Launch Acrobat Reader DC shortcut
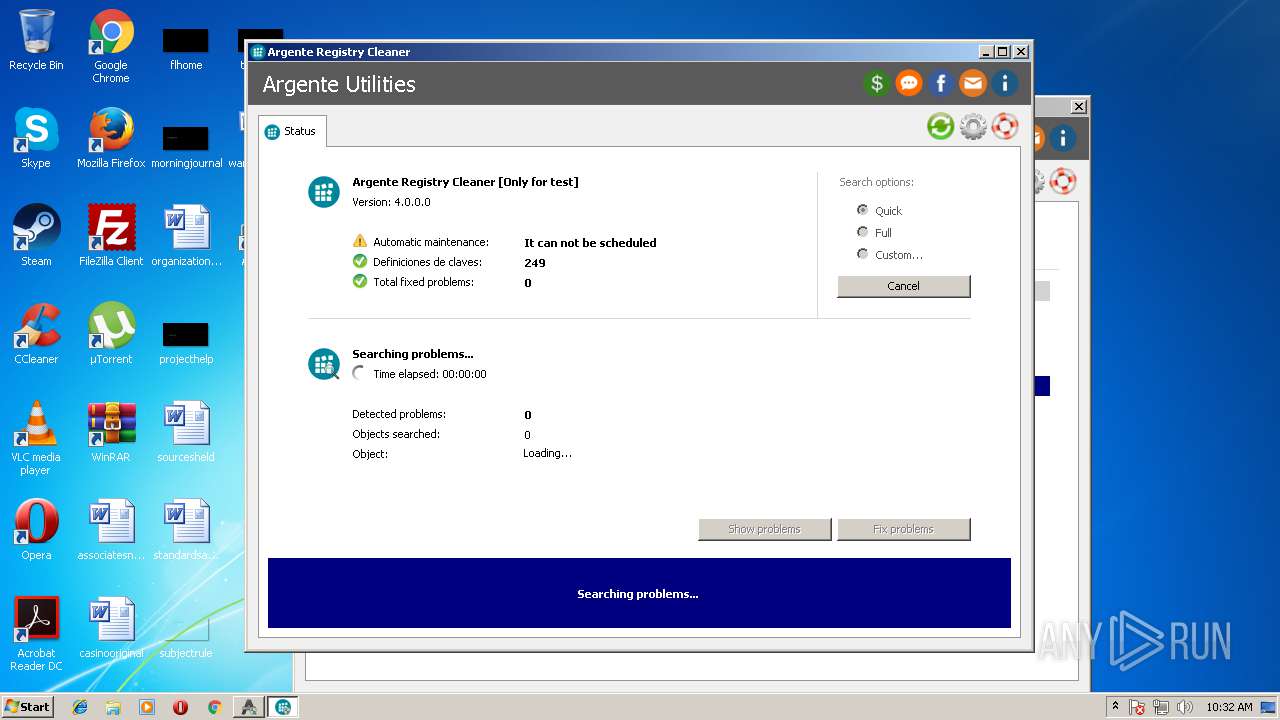The width and height of the screenshot is (1280, 720). tap(36, 634)
